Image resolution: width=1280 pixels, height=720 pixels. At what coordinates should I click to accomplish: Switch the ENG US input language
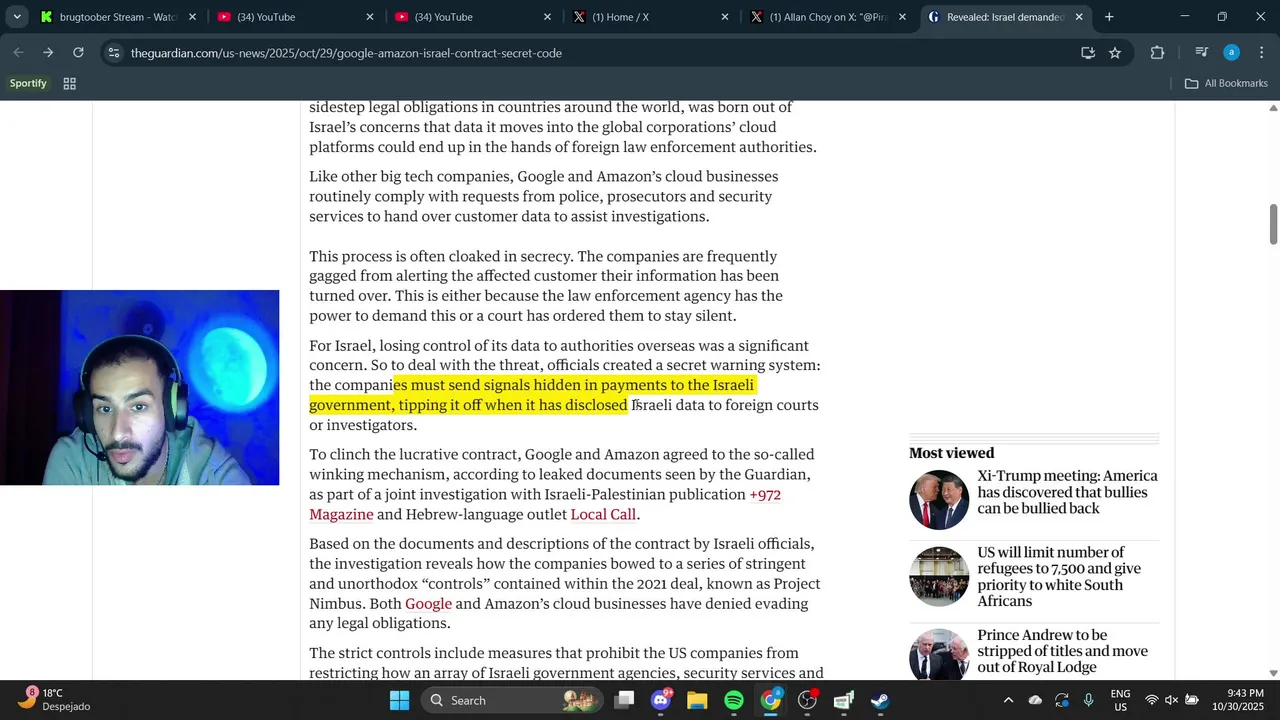[1121, 700]
